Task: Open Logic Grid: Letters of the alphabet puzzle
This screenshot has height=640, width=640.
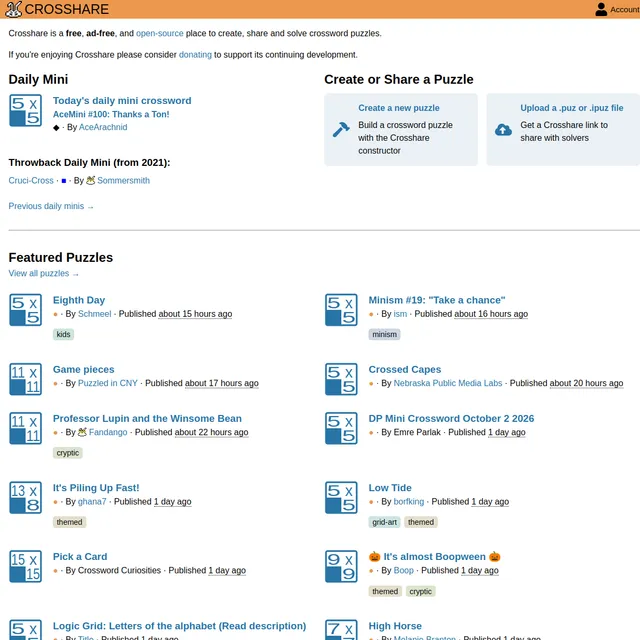Action: pyautogui.click(x=180, y=626)
